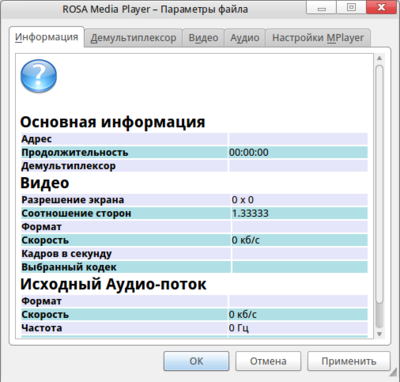Select the Кадров в секунду label
Viewport: 400px width, 382px height.
(67, 254)
